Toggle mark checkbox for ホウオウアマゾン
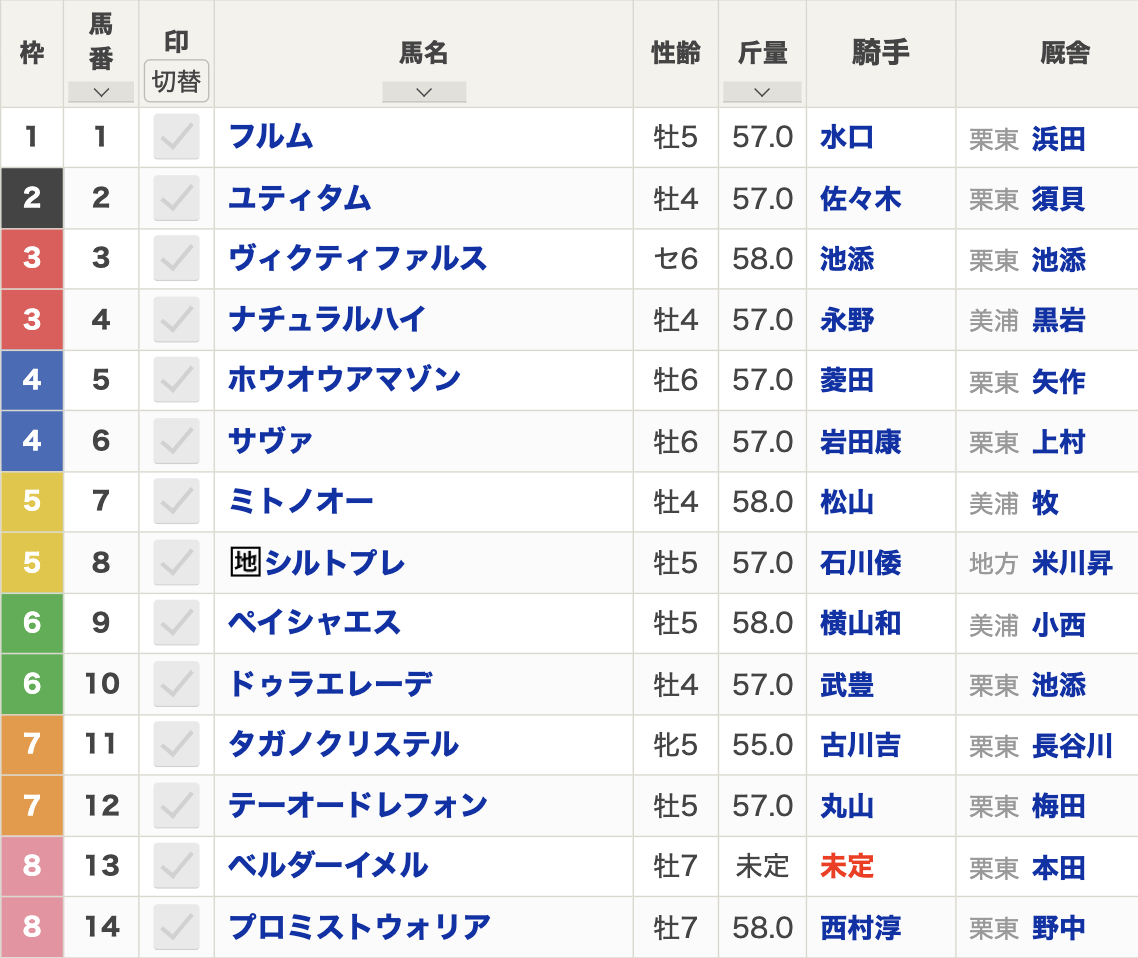This screenshot has height=958, width=1138. coord(176,380)
